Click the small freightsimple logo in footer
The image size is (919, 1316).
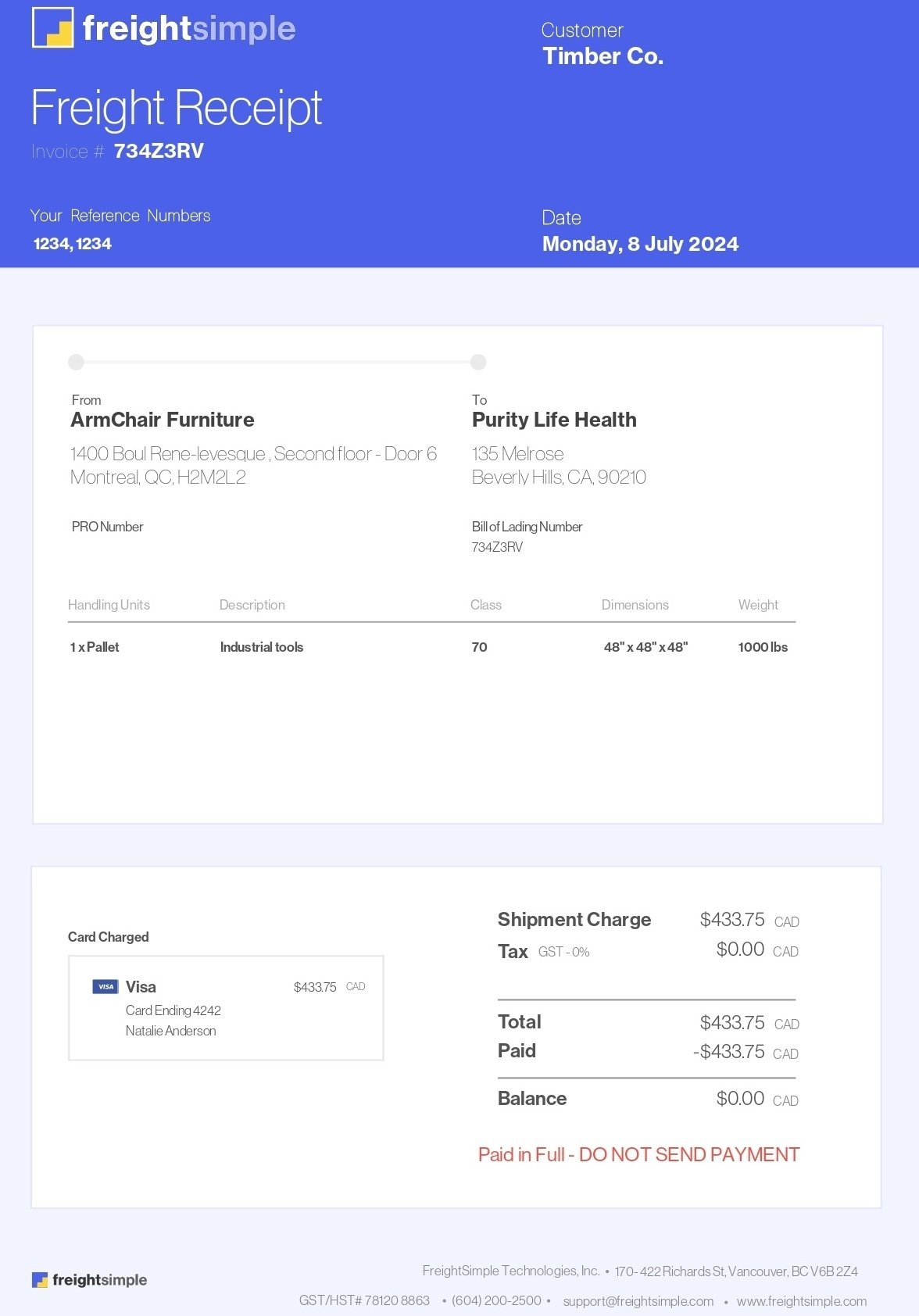(40, 1280)
